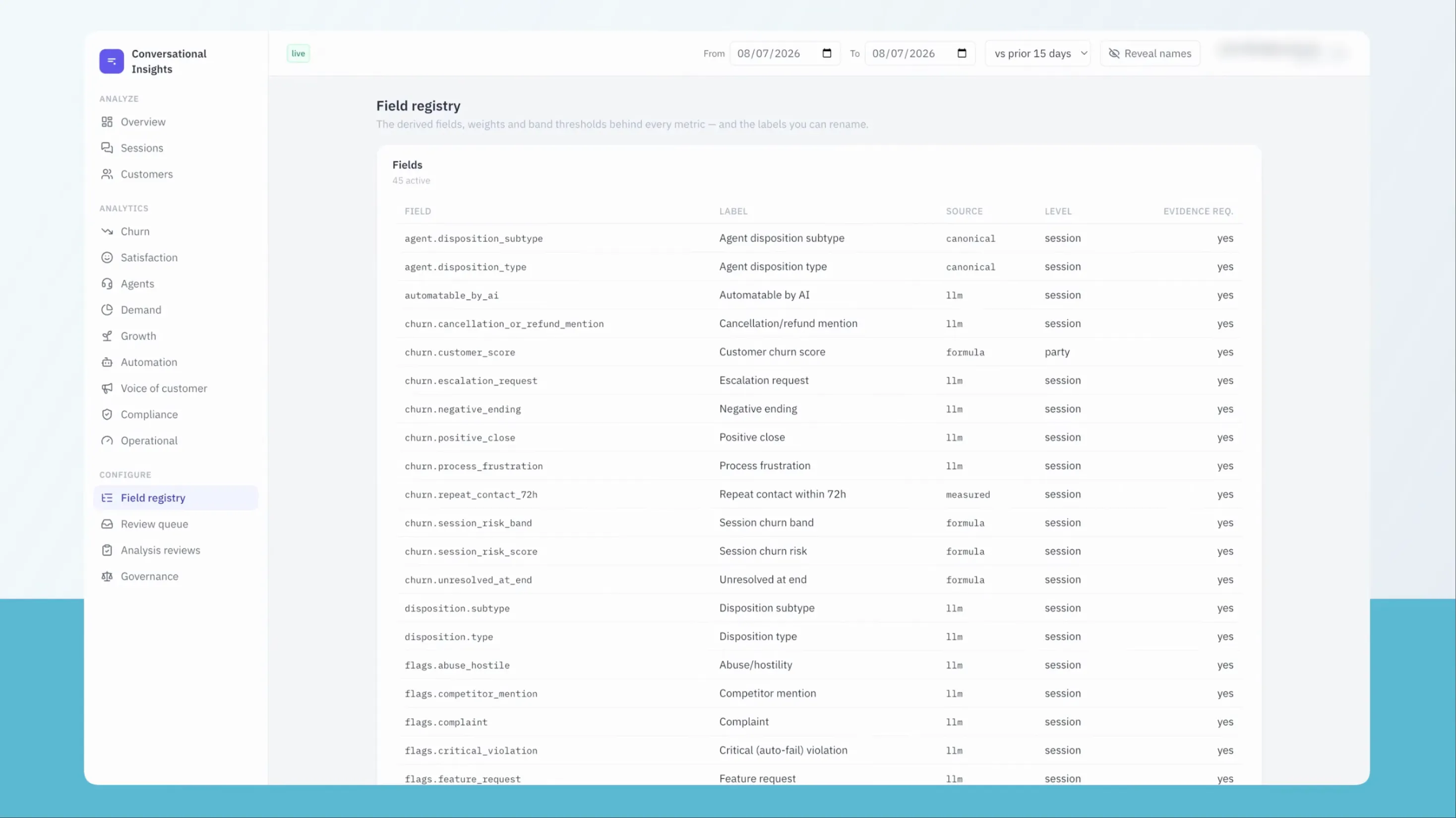Open Voice of customer page
The height and width of the screenshot is (818, 1456).
[x=176, y=388]
